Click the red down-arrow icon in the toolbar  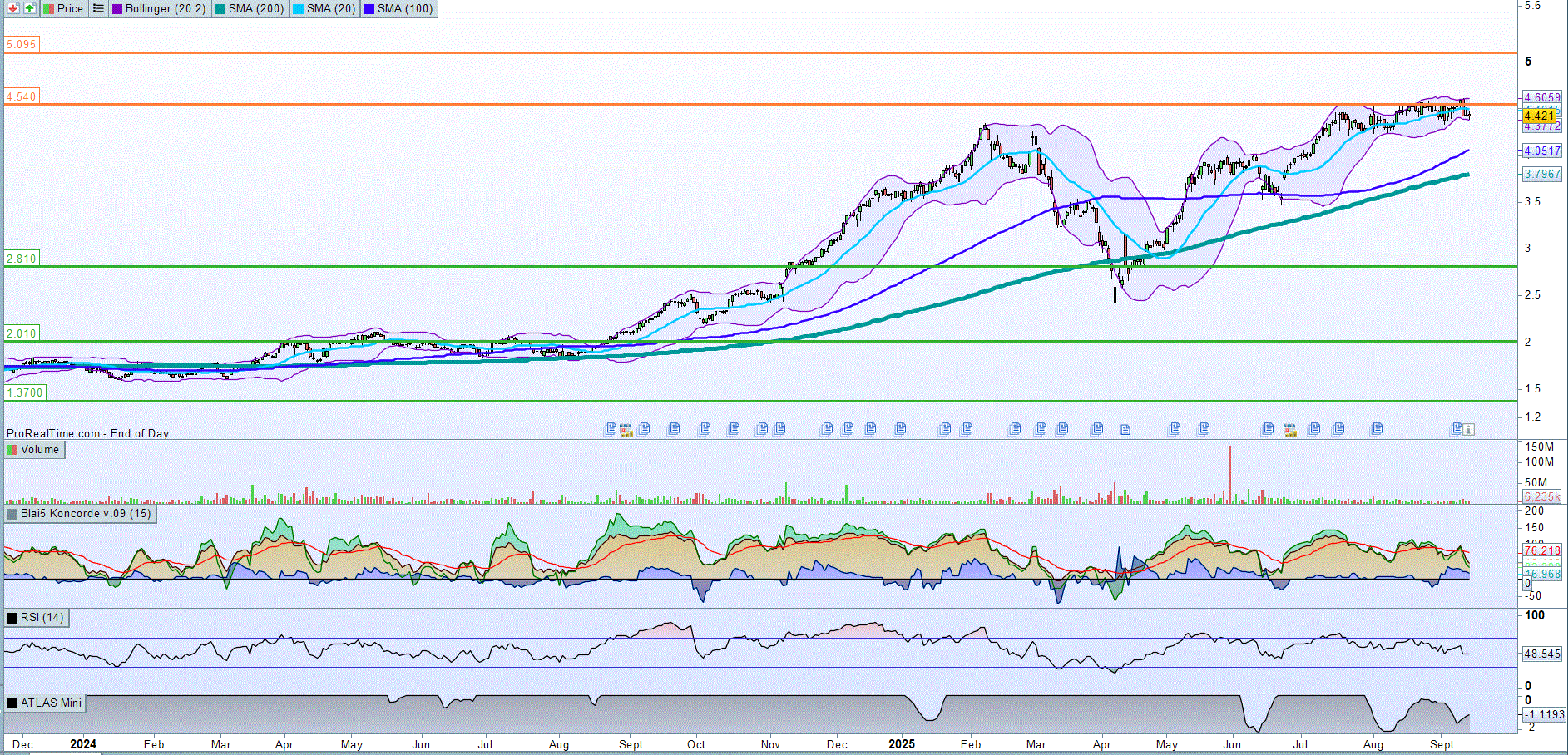(x=13, y=8)
